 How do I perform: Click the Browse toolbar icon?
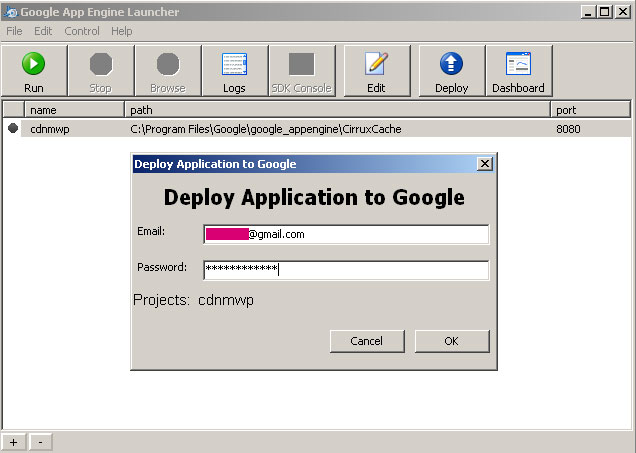[168, 64]
